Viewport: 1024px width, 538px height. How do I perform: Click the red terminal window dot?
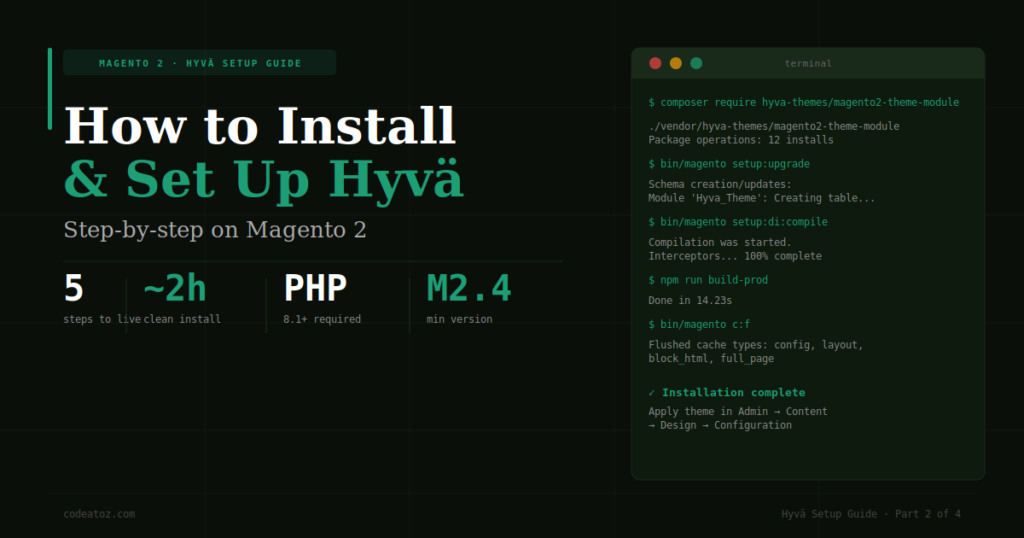tap(655, 63)
